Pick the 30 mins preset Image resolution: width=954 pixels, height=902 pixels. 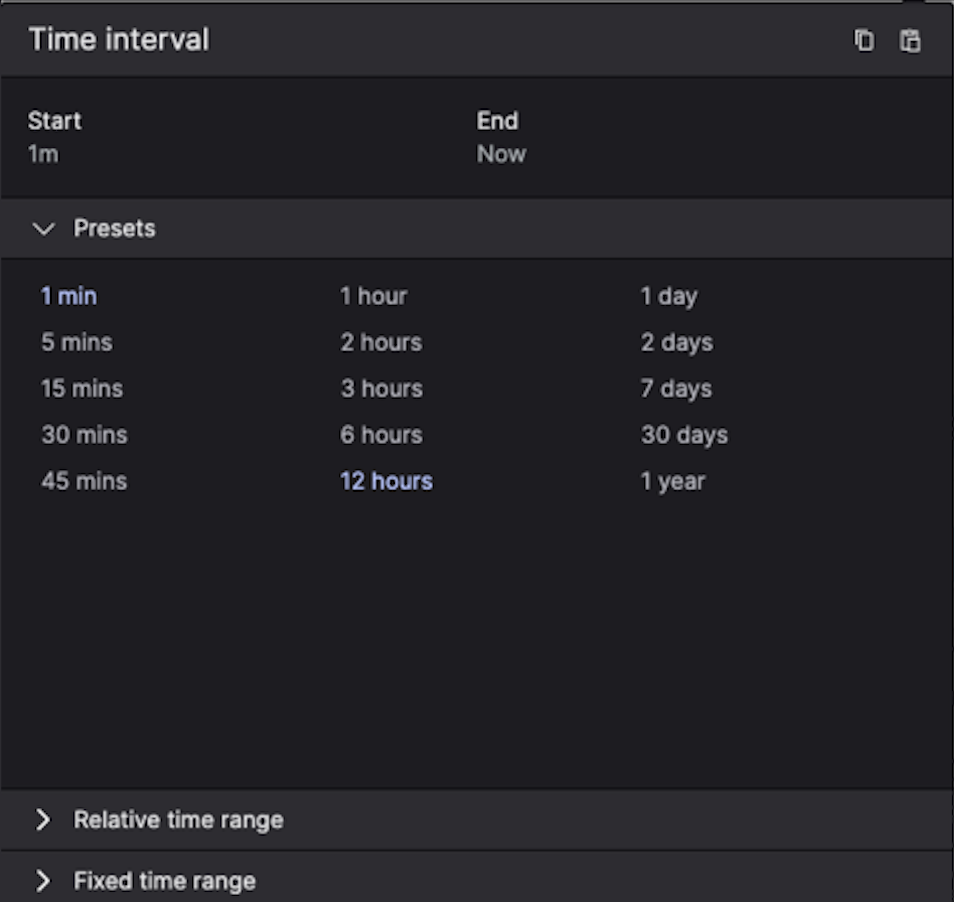[x=84, y=435]
